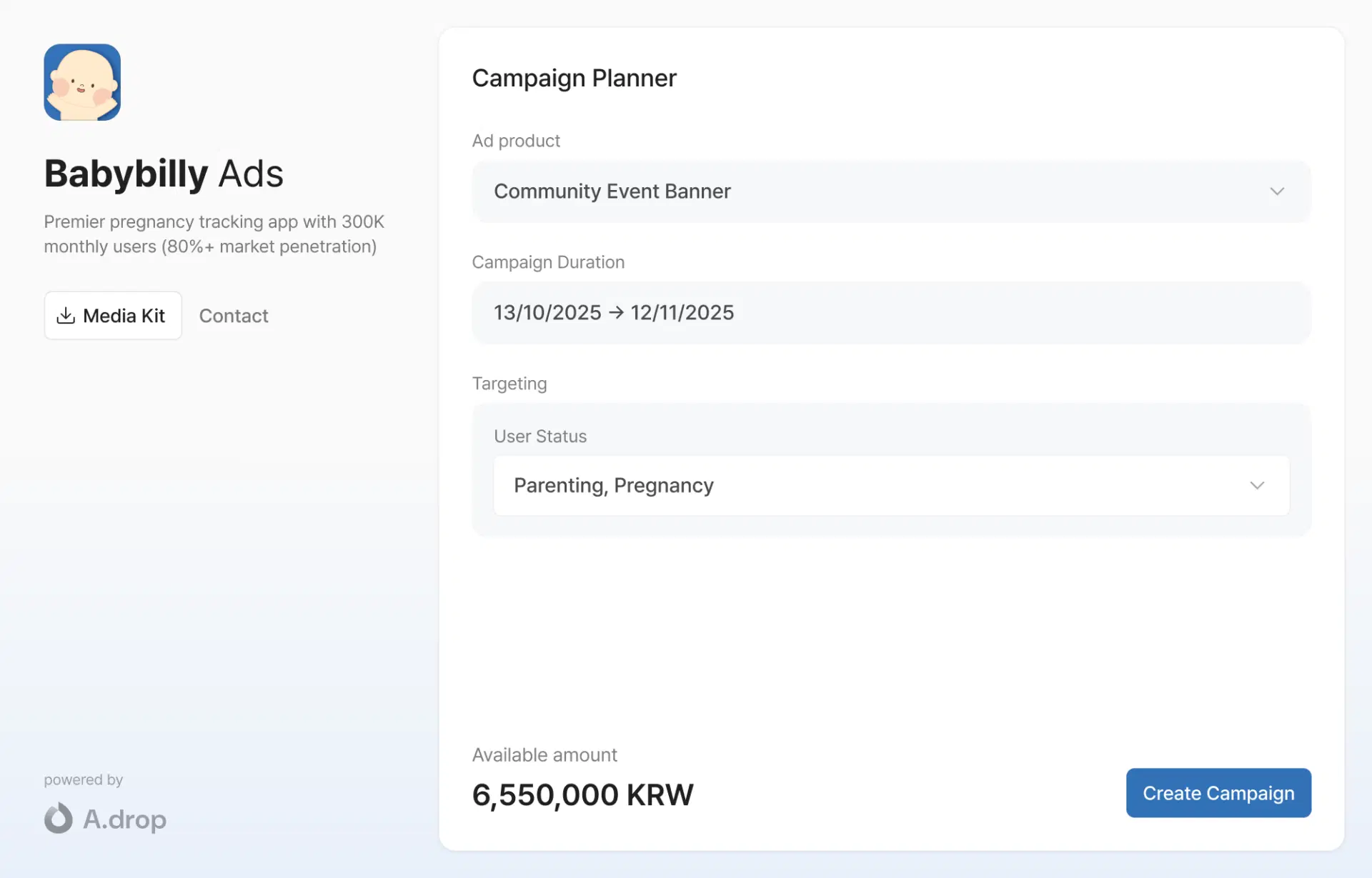
Task: Click the Create Campaign button
Action: (x=1218, y=793)
